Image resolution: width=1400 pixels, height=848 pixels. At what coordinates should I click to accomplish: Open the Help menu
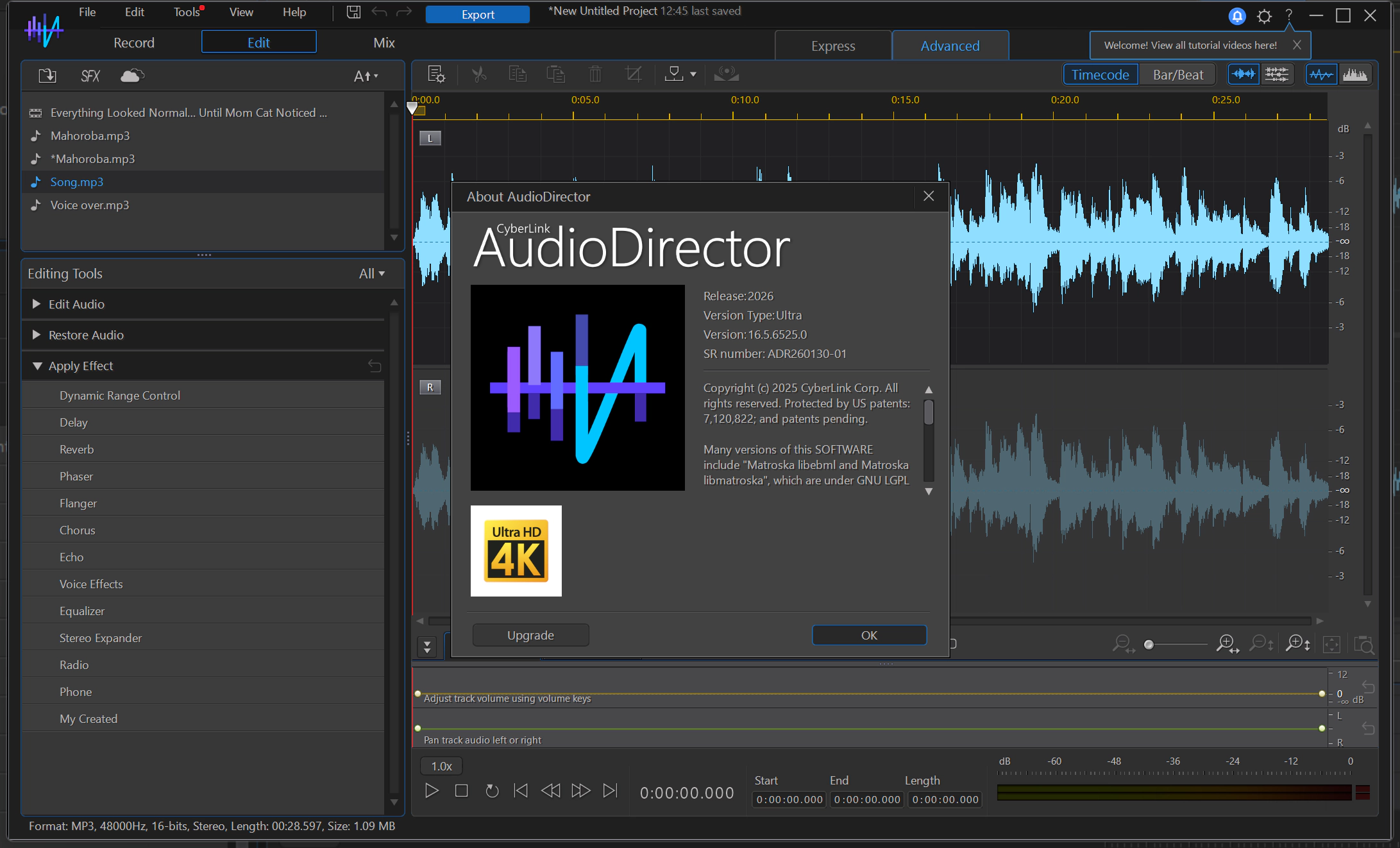coord(294,12)
